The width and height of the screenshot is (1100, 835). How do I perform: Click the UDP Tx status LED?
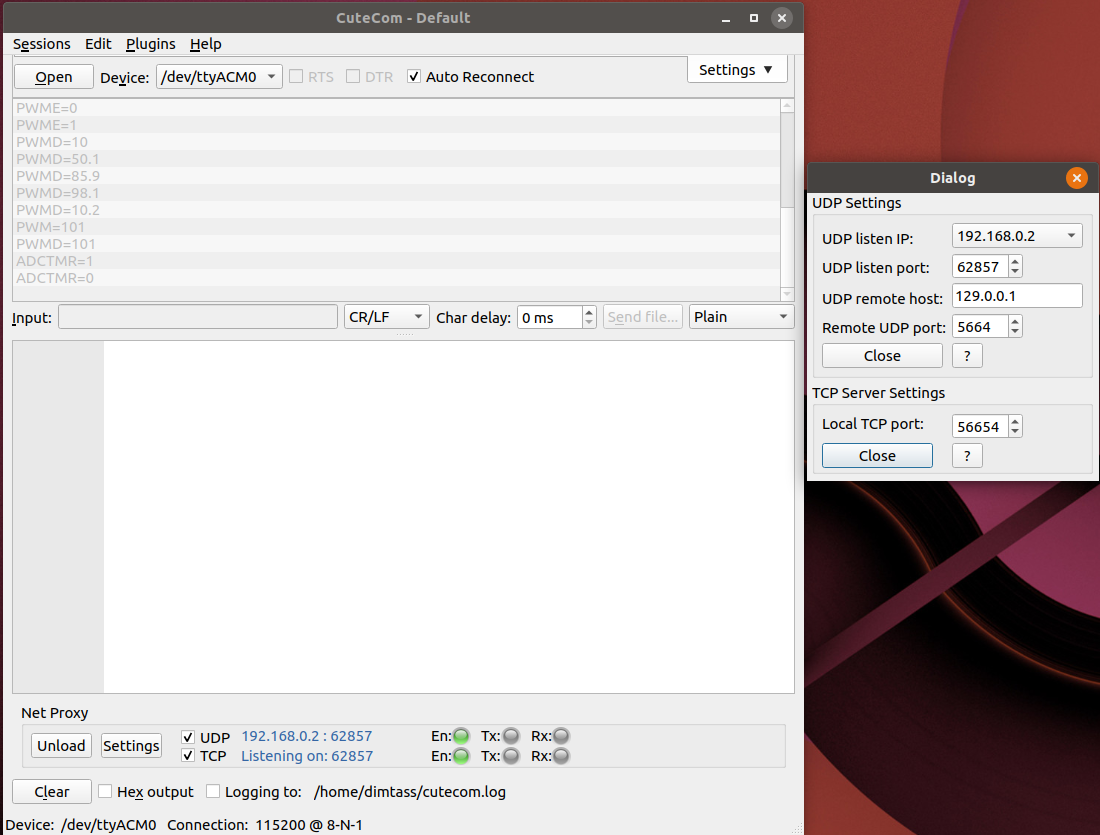pos(510,736)
